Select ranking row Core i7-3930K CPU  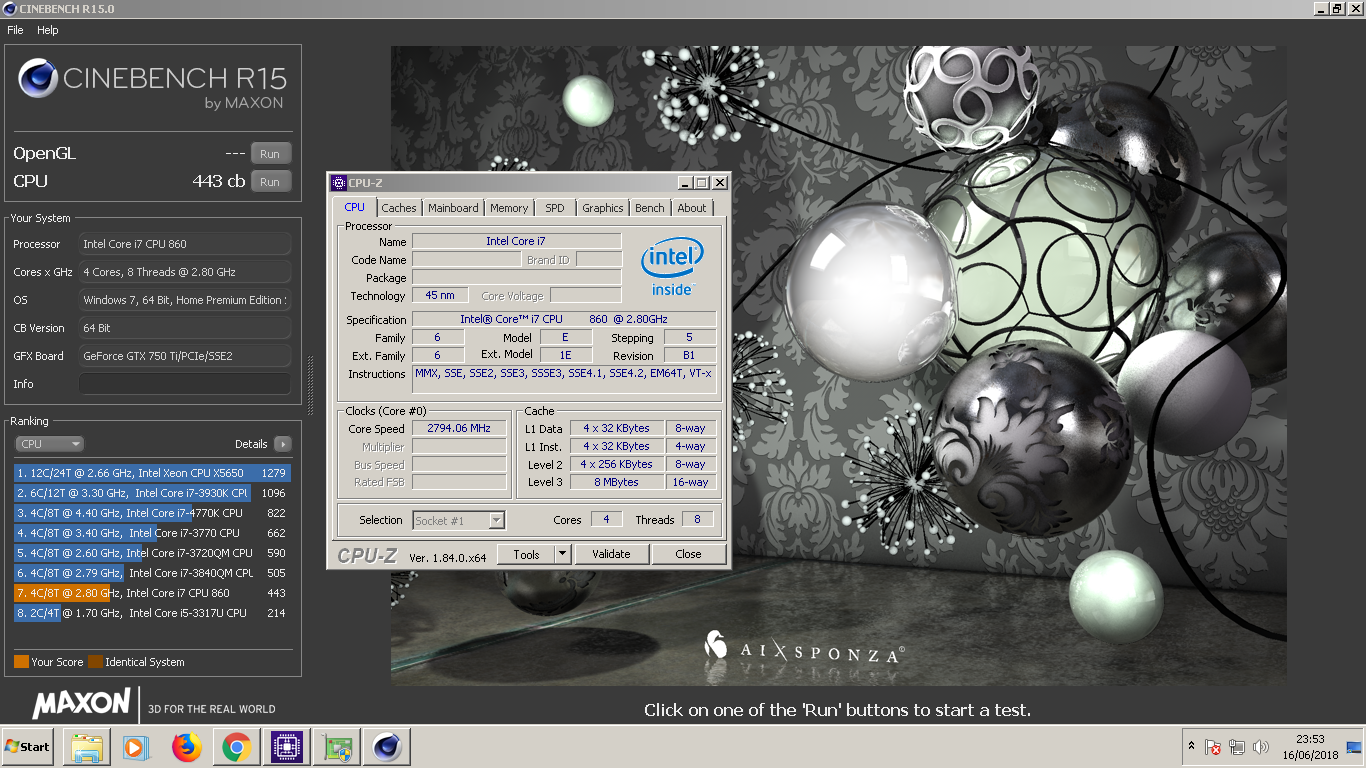pyautogui.click(x=152, y=493)
